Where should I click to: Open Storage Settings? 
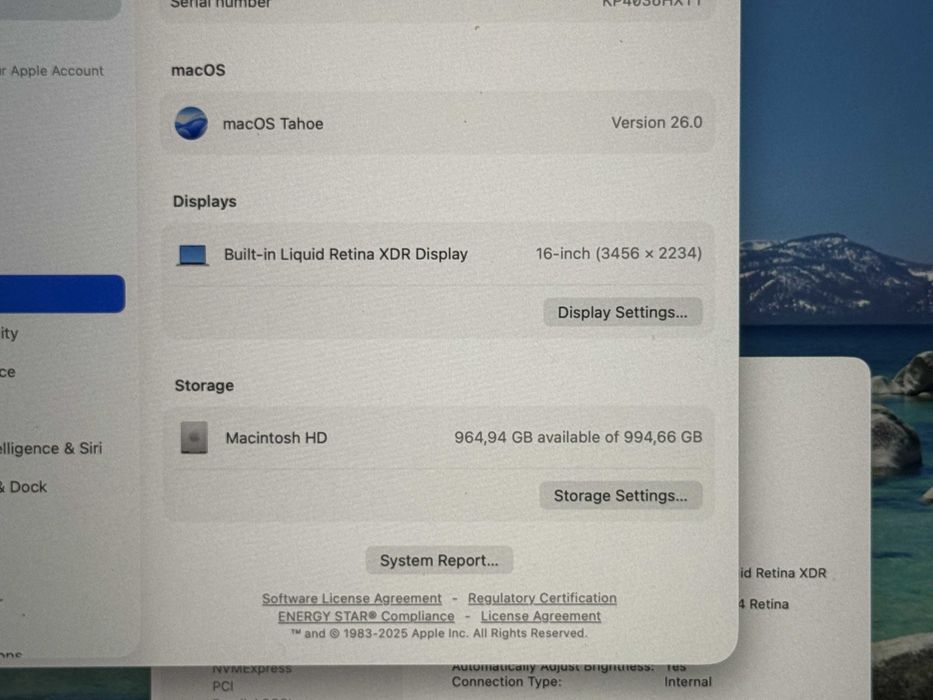click(x=621, y=495)
